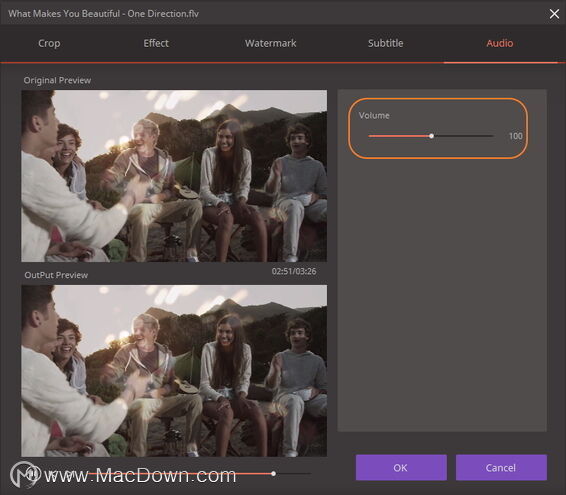Confirm changes with the OK button
Image resolution: width=566 pixels, height=495 pixels.
401,468
